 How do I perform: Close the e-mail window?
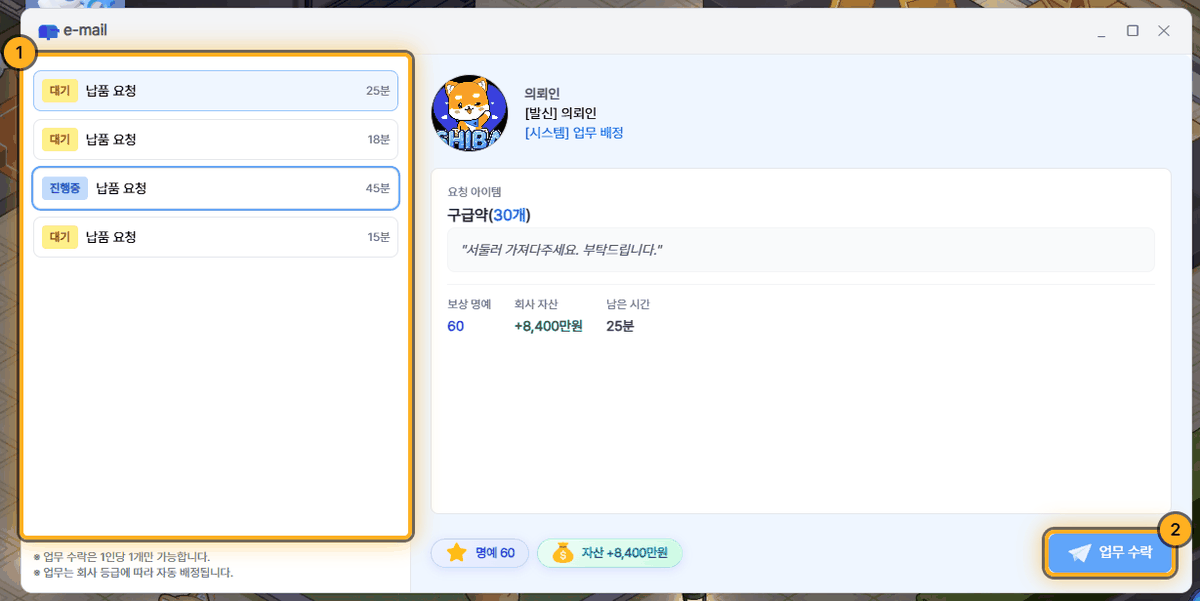[1164, 31]
